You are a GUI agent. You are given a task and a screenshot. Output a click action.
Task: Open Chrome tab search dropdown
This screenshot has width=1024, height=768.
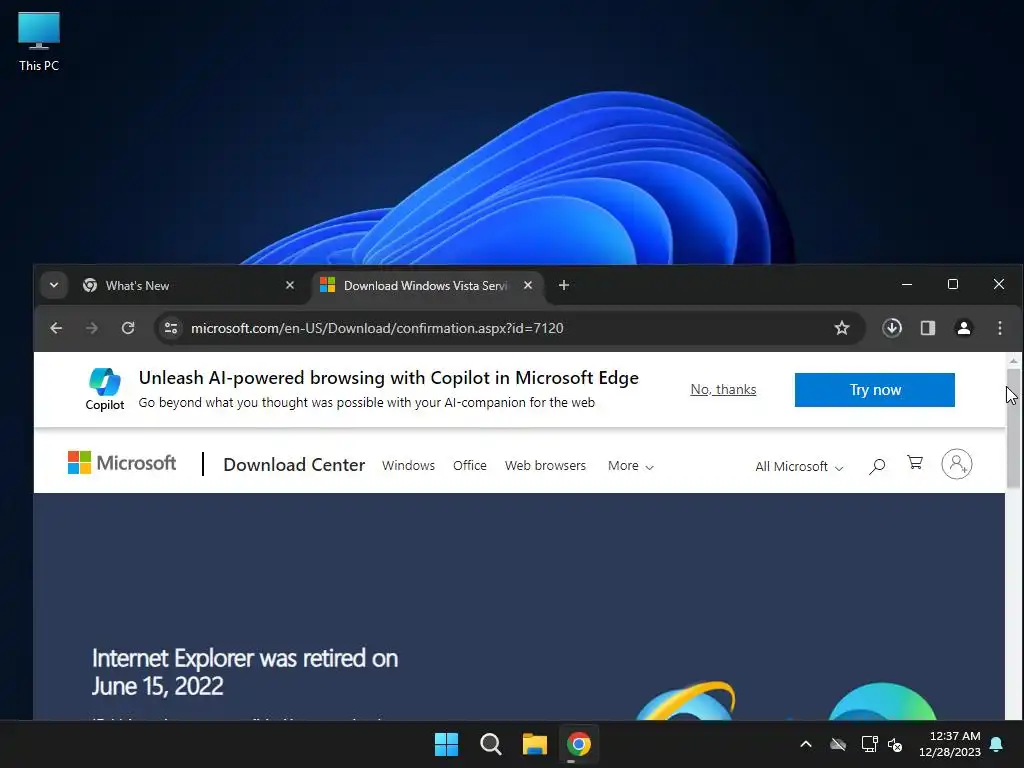point(54,285)
